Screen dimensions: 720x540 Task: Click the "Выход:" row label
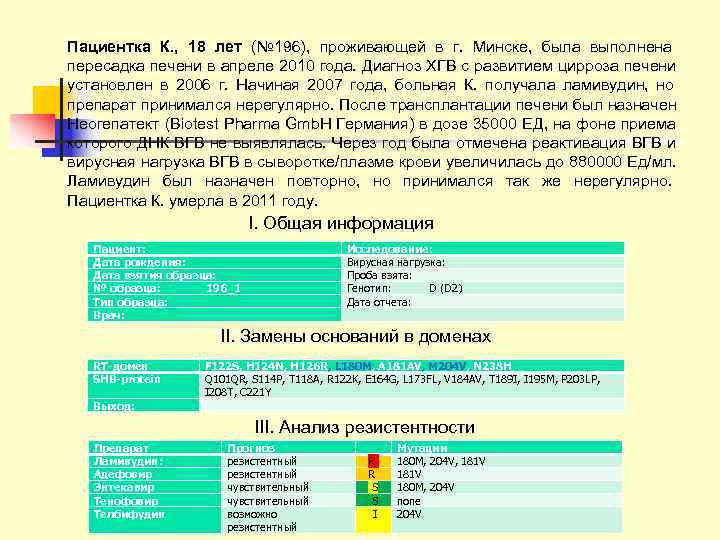143,405
